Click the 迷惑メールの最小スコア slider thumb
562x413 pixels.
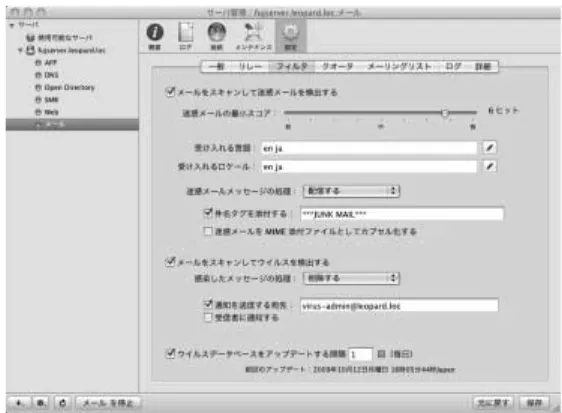445,113
